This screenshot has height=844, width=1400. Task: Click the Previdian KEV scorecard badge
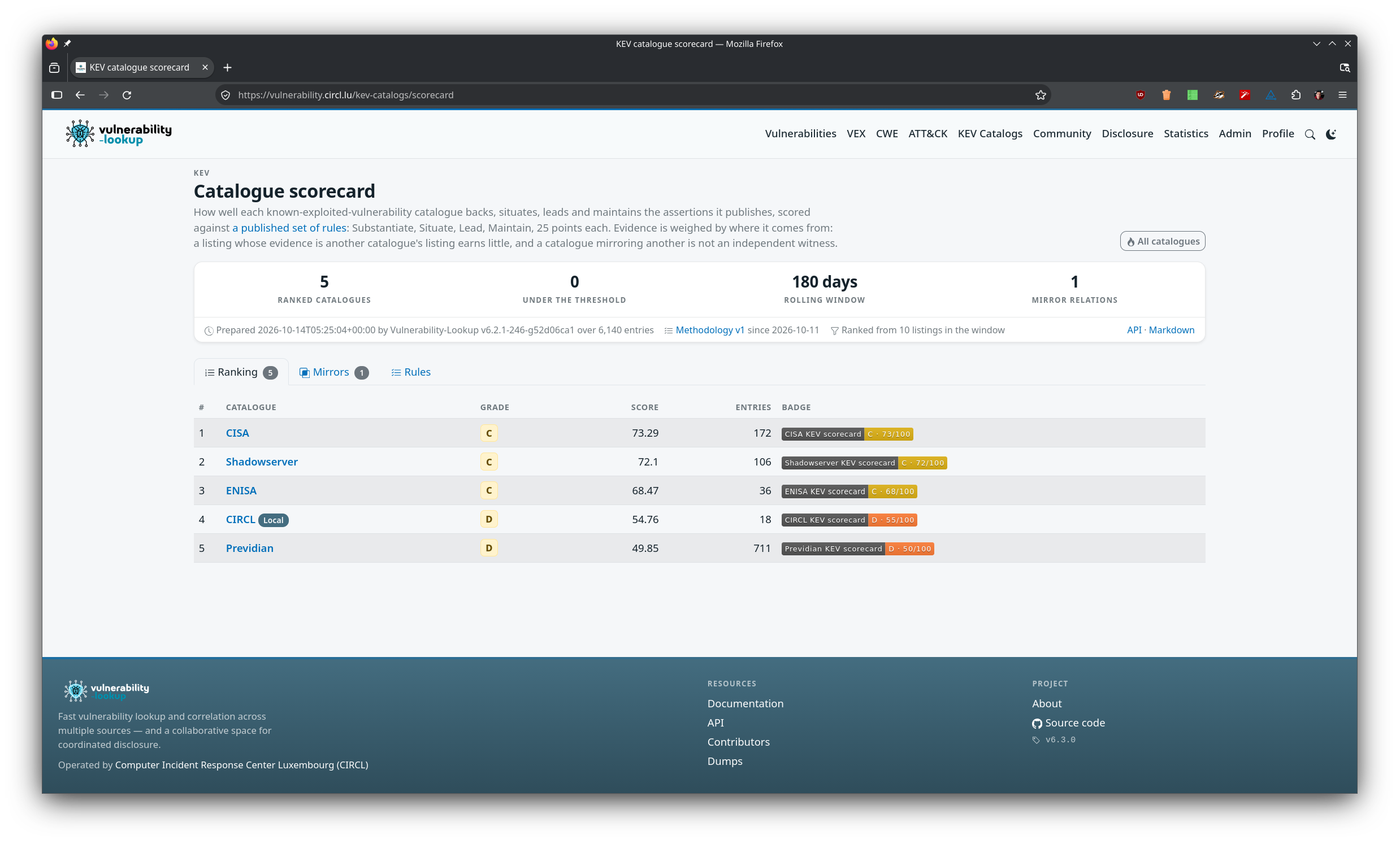[857, 549]
